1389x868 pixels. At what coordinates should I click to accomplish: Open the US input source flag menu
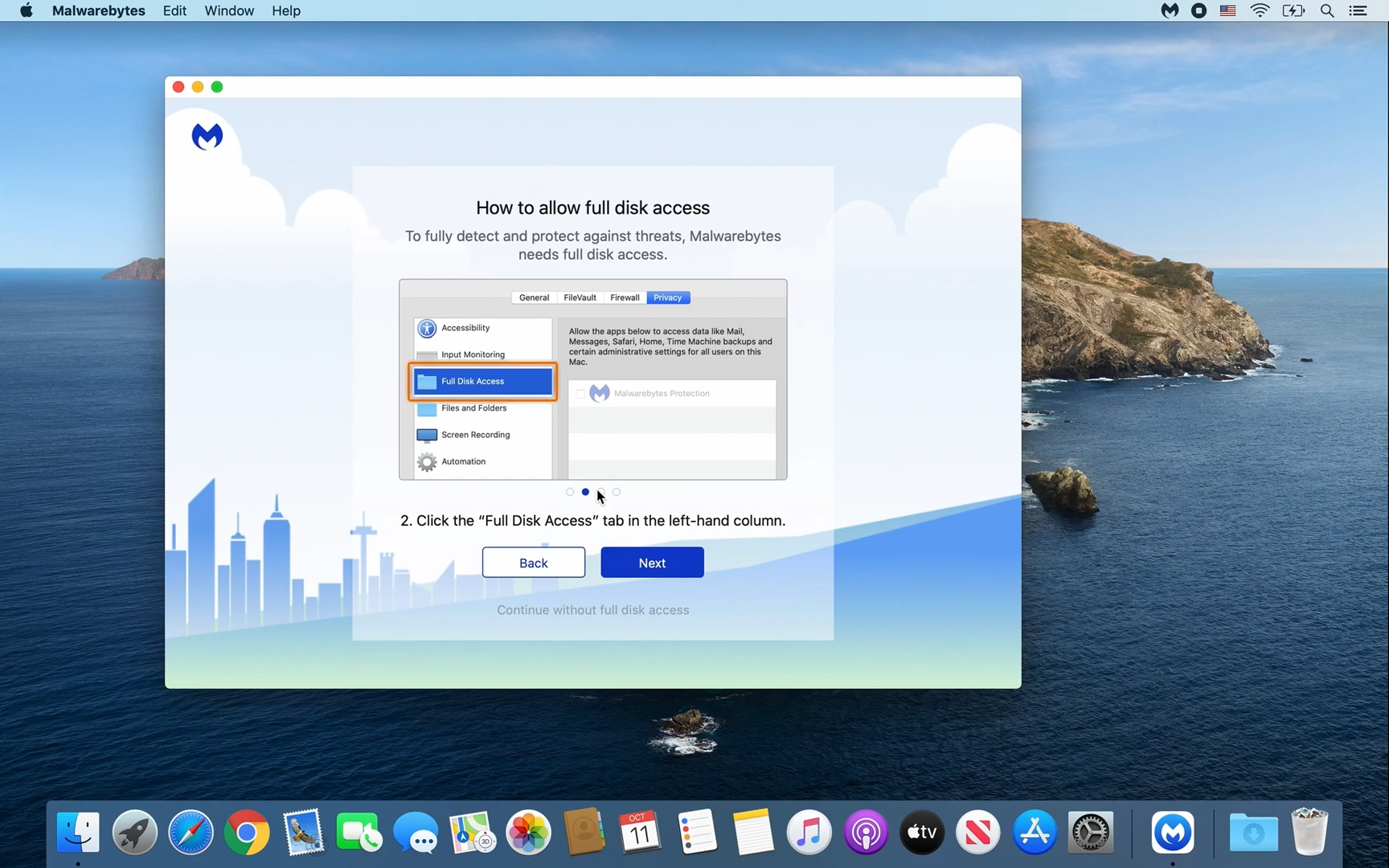coord(1227,10)
